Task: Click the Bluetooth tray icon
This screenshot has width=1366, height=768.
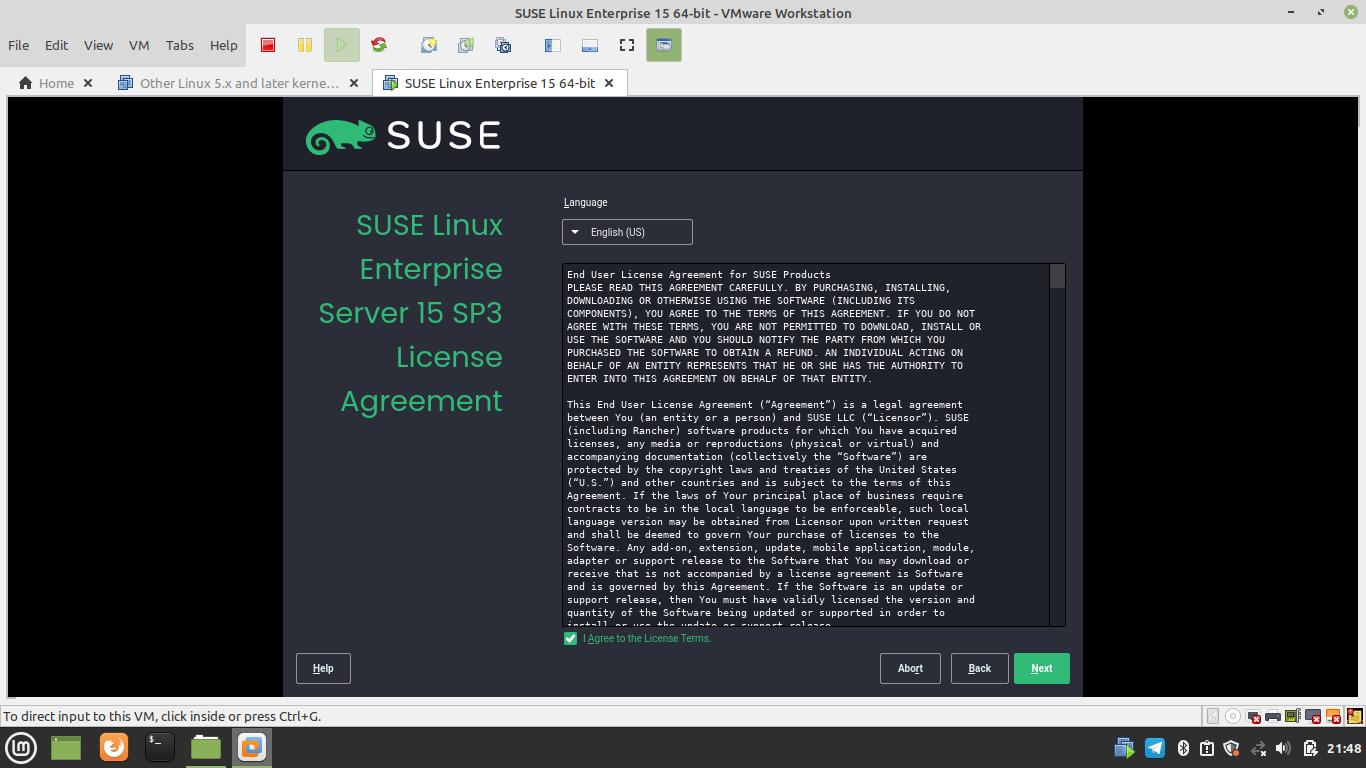Action: [1182, 747]
